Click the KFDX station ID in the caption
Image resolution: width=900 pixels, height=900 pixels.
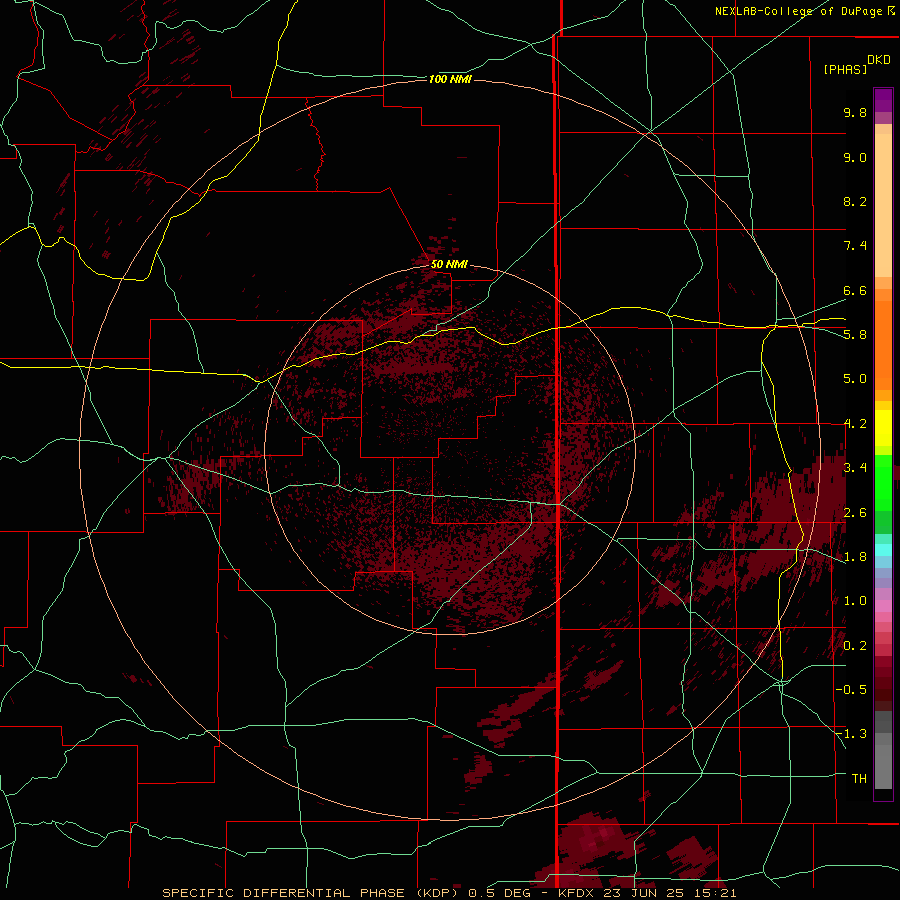coord(577,893)
